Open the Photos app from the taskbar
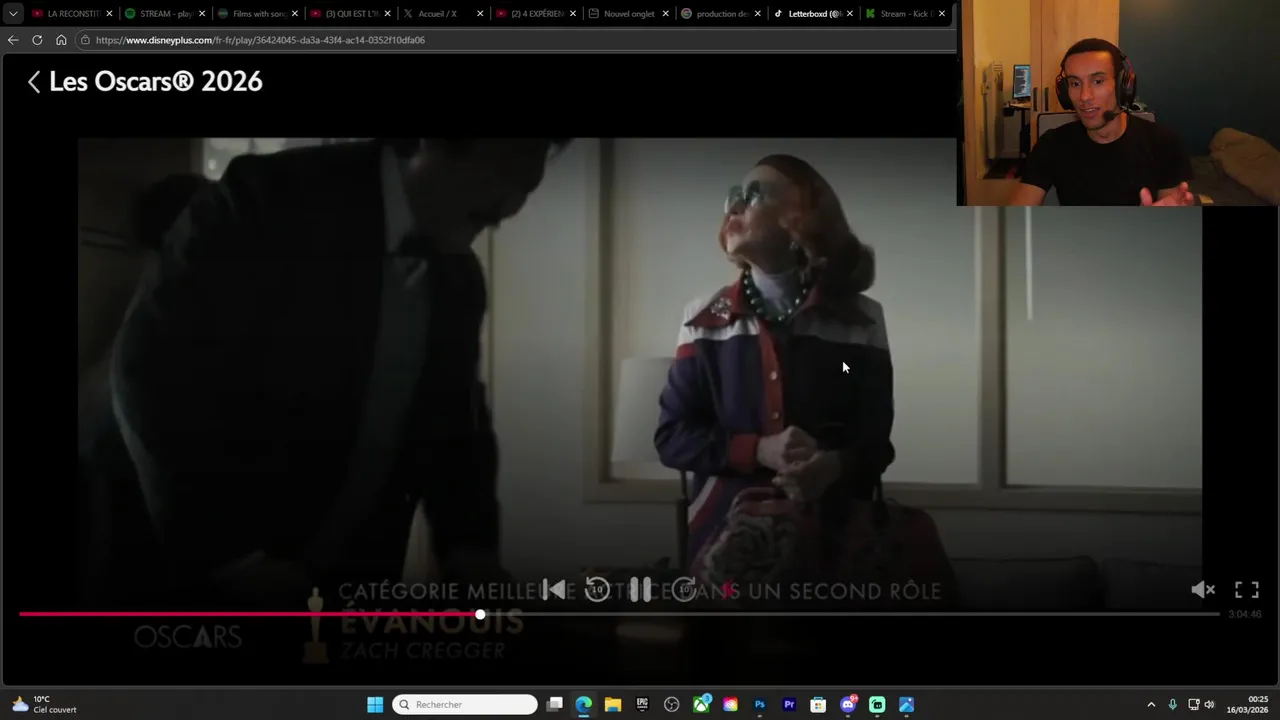 tap(906, 704)
